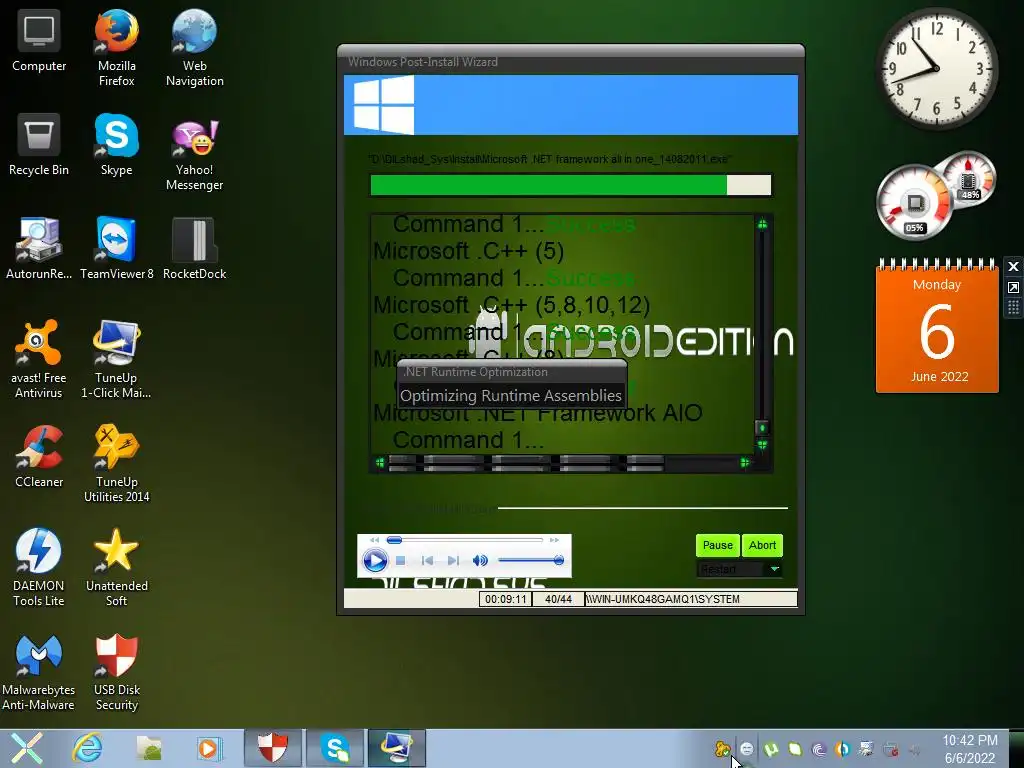Viewport: 1024px width, 768px height.
Task: Open the Computer desktop icon
Action: [39, 40]
